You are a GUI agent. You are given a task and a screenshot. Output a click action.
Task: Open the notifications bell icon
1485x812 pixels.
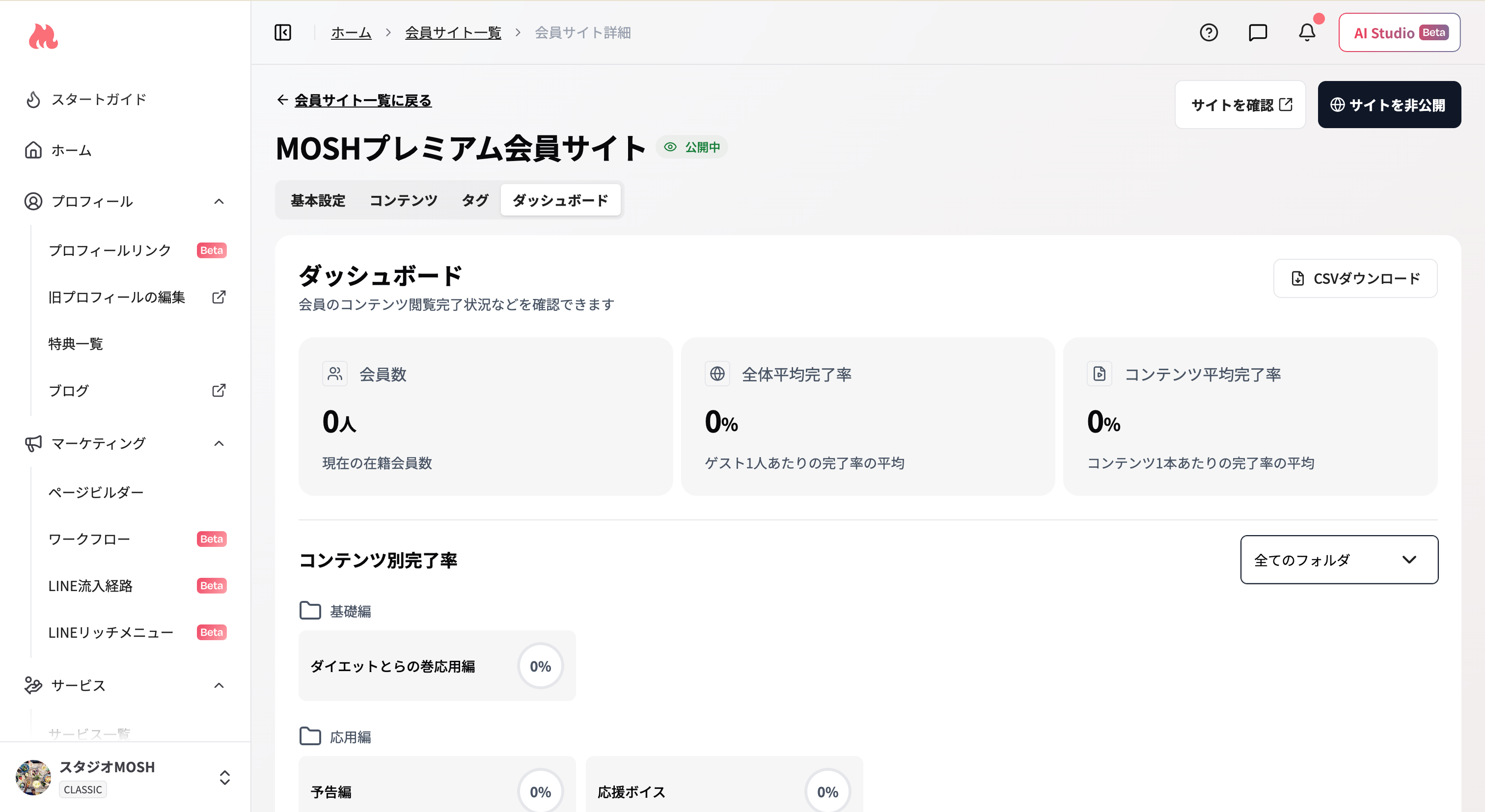point(1307,33)
